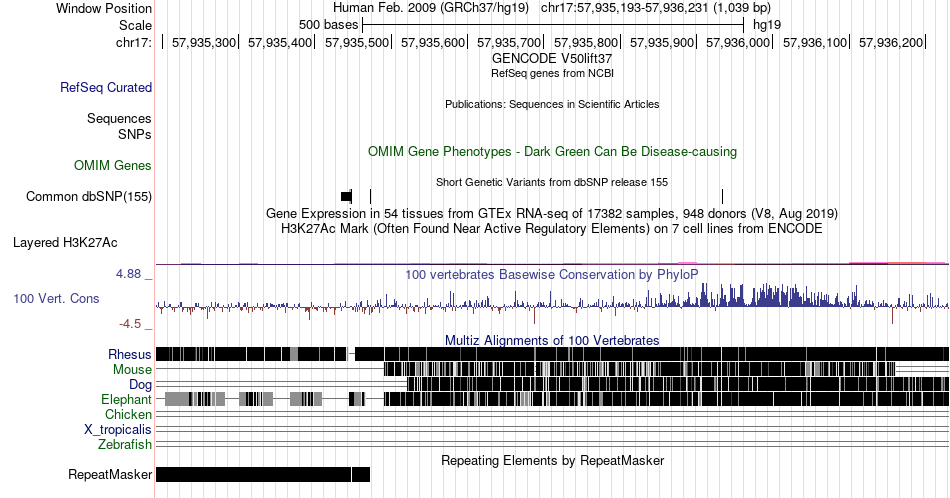This screenshot has width=950, height=498.
Task: Click the 57,935,500 ruler position
Action: pos(356,42)
